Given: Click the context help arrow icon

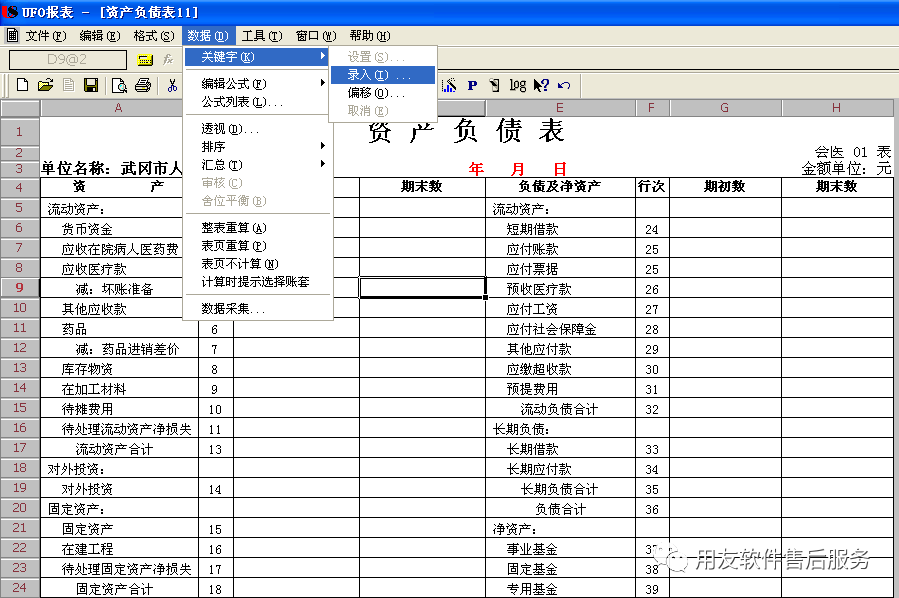Looking at the screenshot, I should [541, 85].
